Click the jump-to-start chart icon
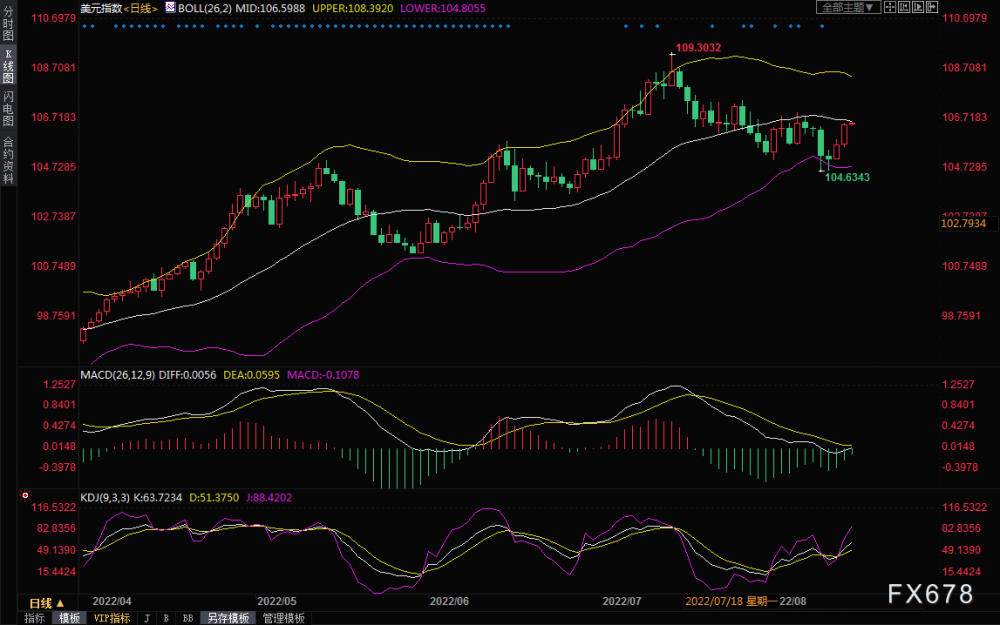 click(x=904, y=7)
